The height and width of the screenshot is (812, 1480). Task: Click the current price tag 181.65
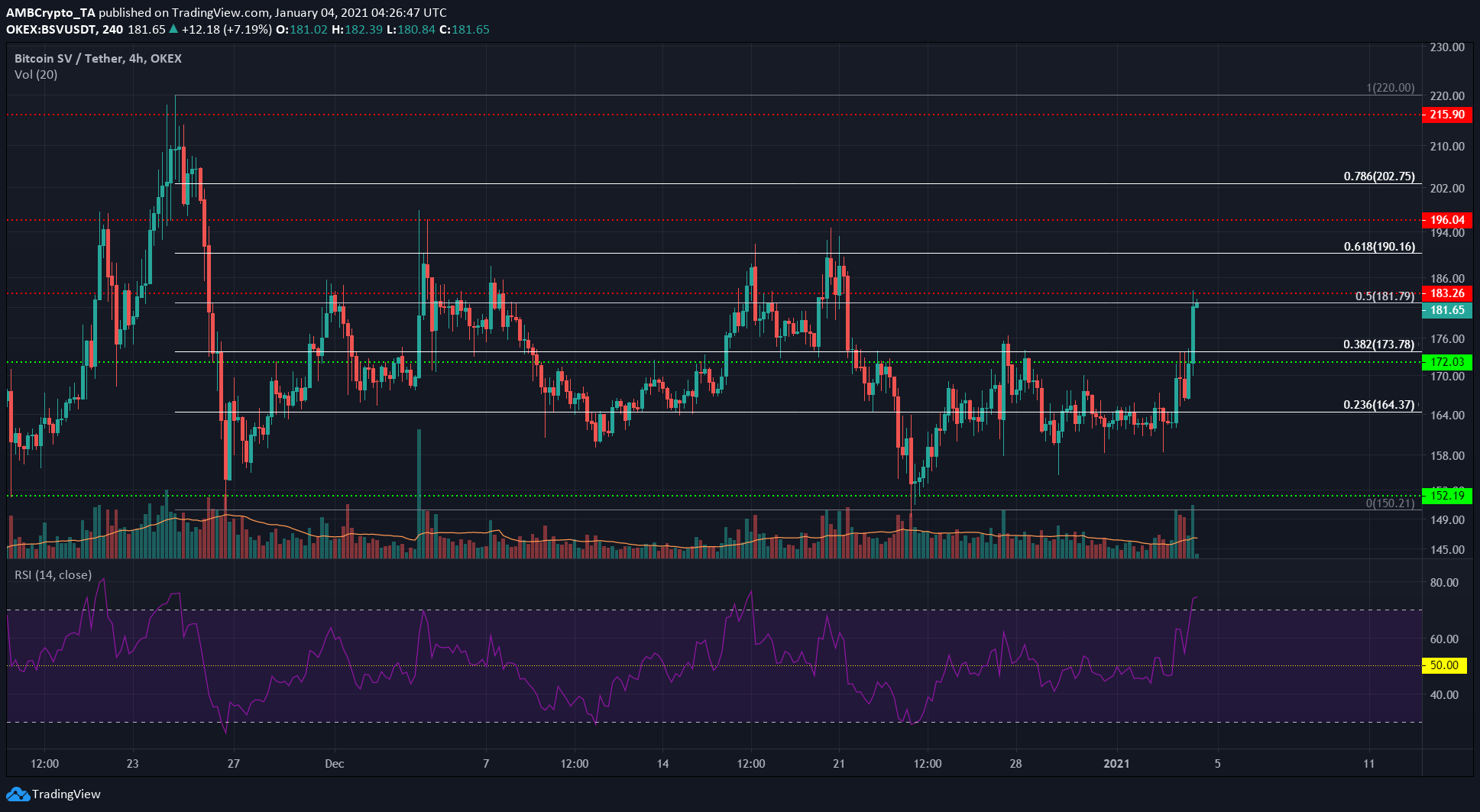click(1447, 310)
